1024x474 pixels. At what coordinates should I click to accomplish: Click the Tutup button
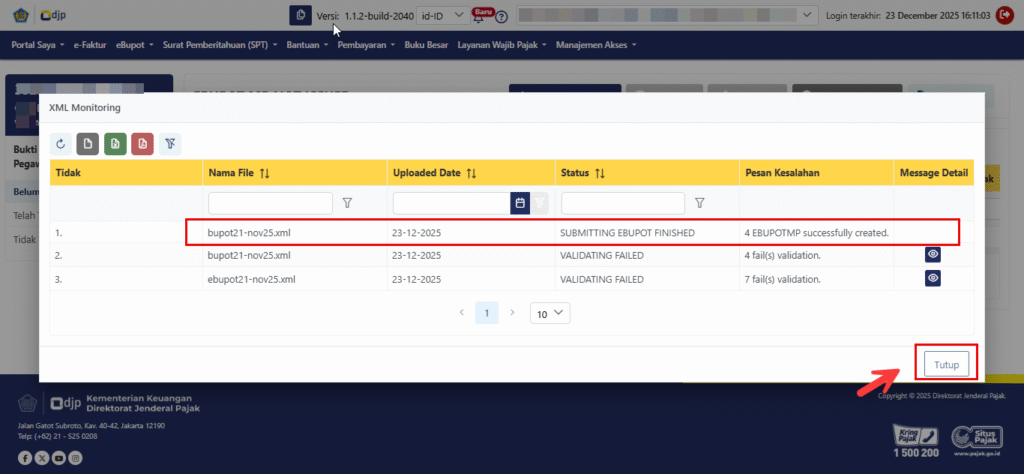[946, 365]
